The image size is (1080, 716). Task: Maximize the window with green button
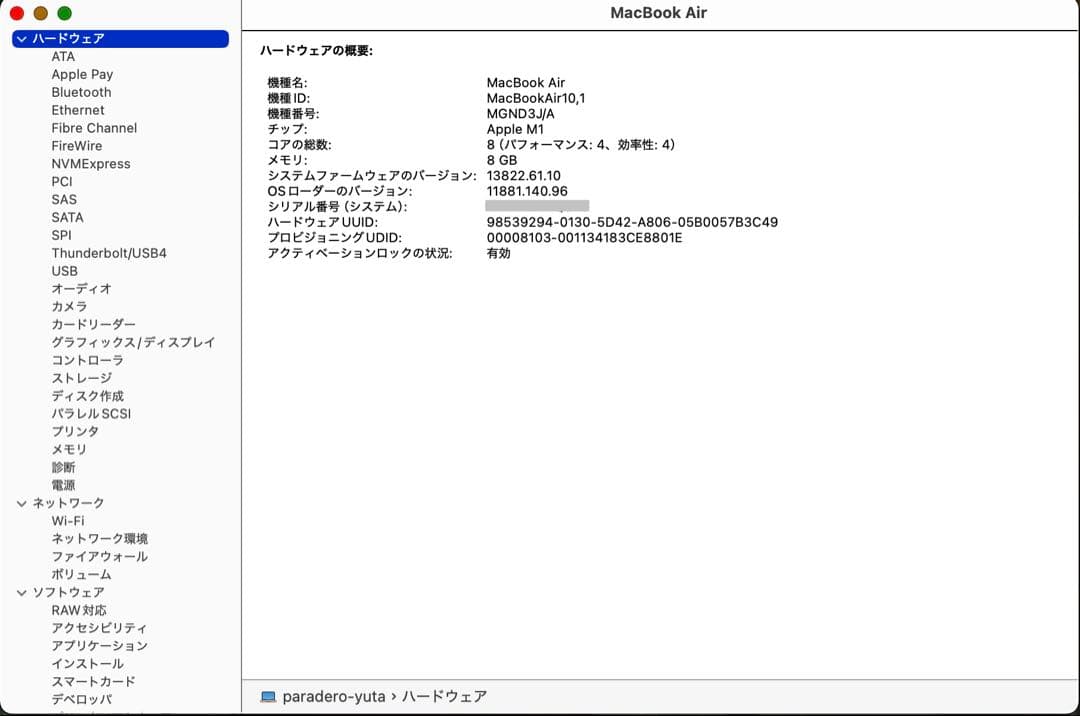64,13
